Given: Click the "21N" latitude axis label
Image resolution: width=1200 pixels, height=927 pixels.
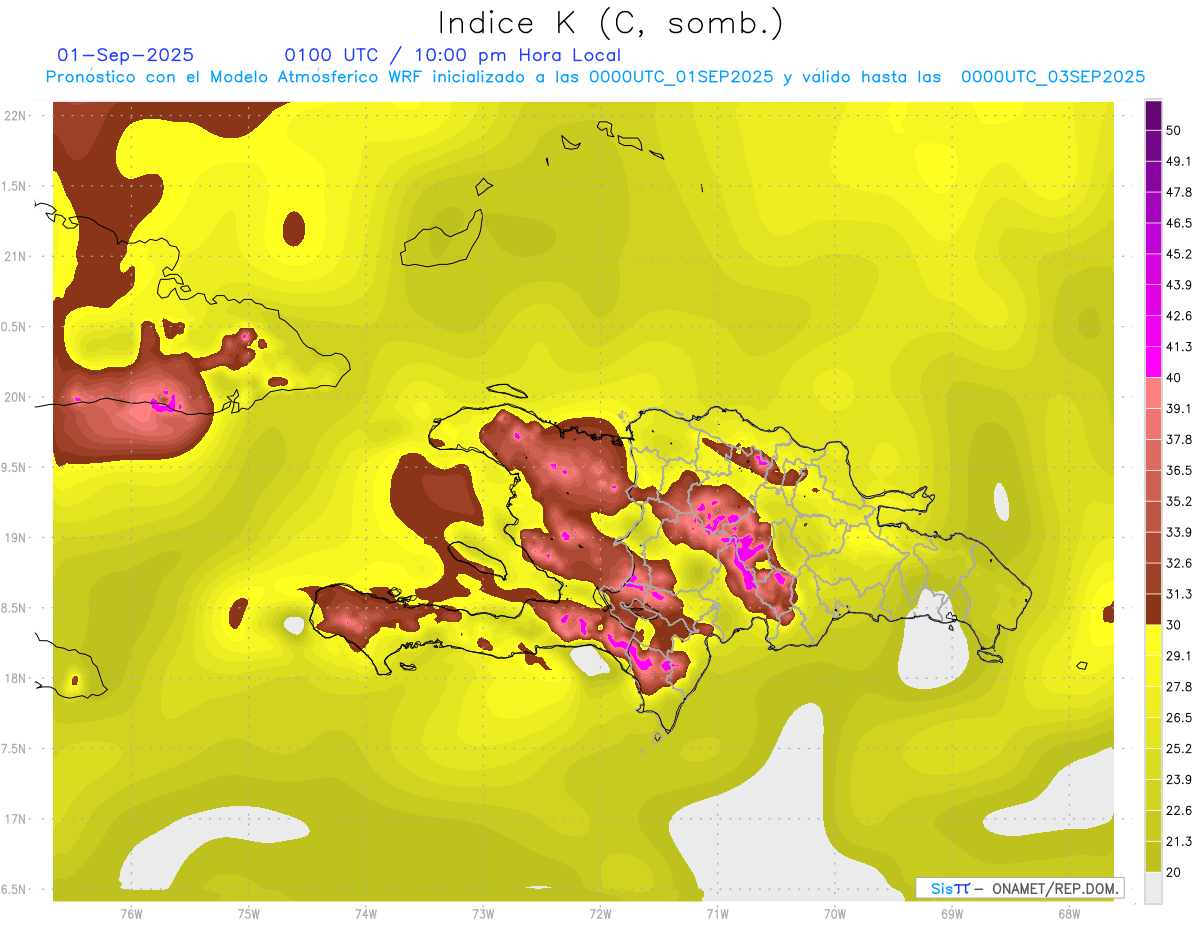Looking at the screenshot, I should (x=16, y=256).
